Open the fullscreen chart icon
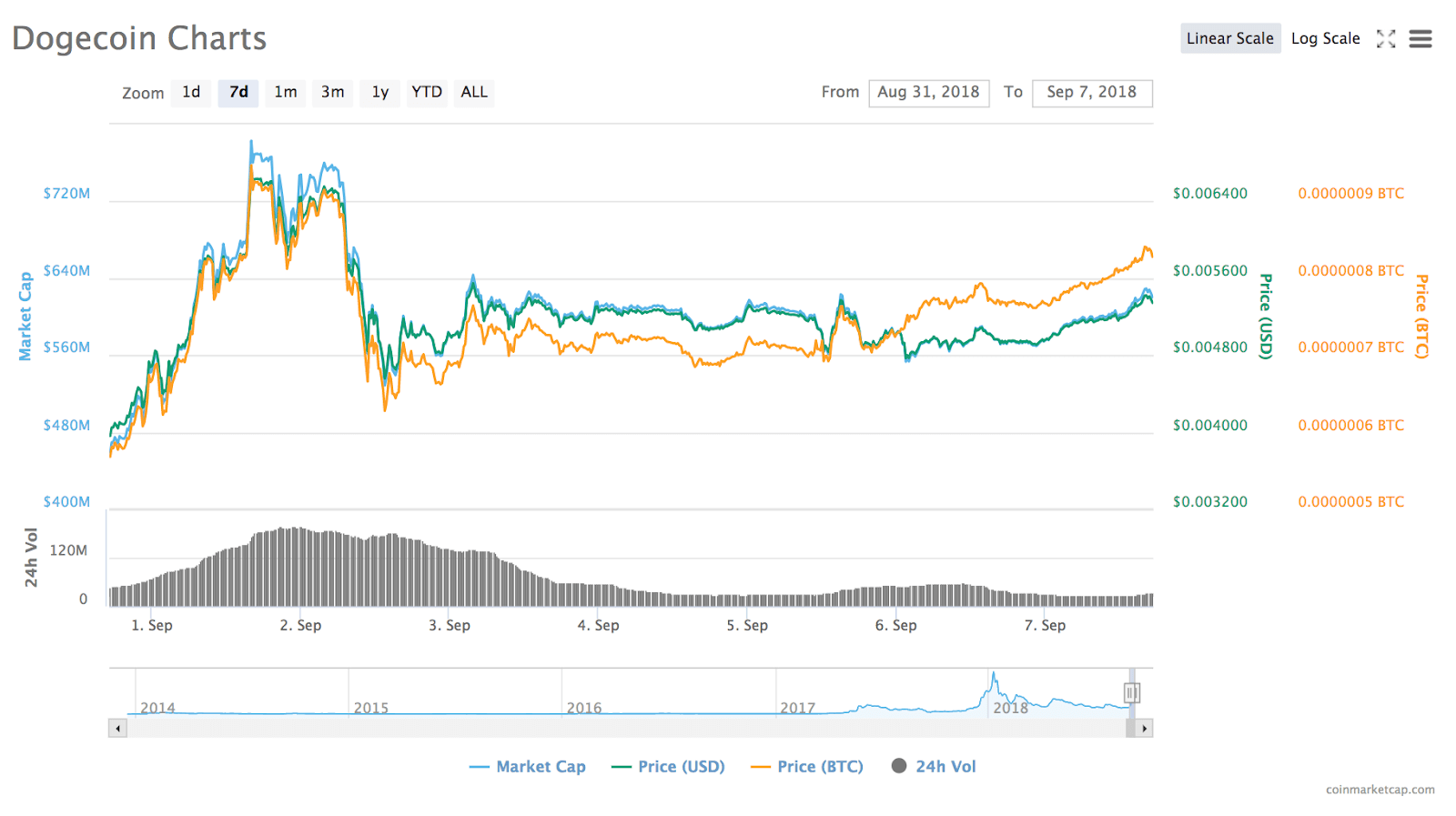The height and width of the screenshot is (816, 1456). (1386, 38)
